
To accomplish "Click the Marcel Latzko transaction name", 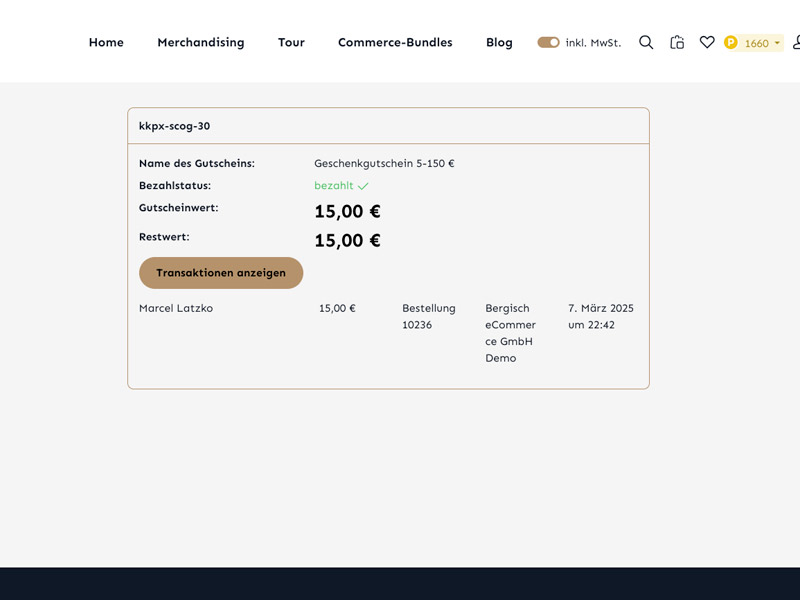I will click(176, 308).
